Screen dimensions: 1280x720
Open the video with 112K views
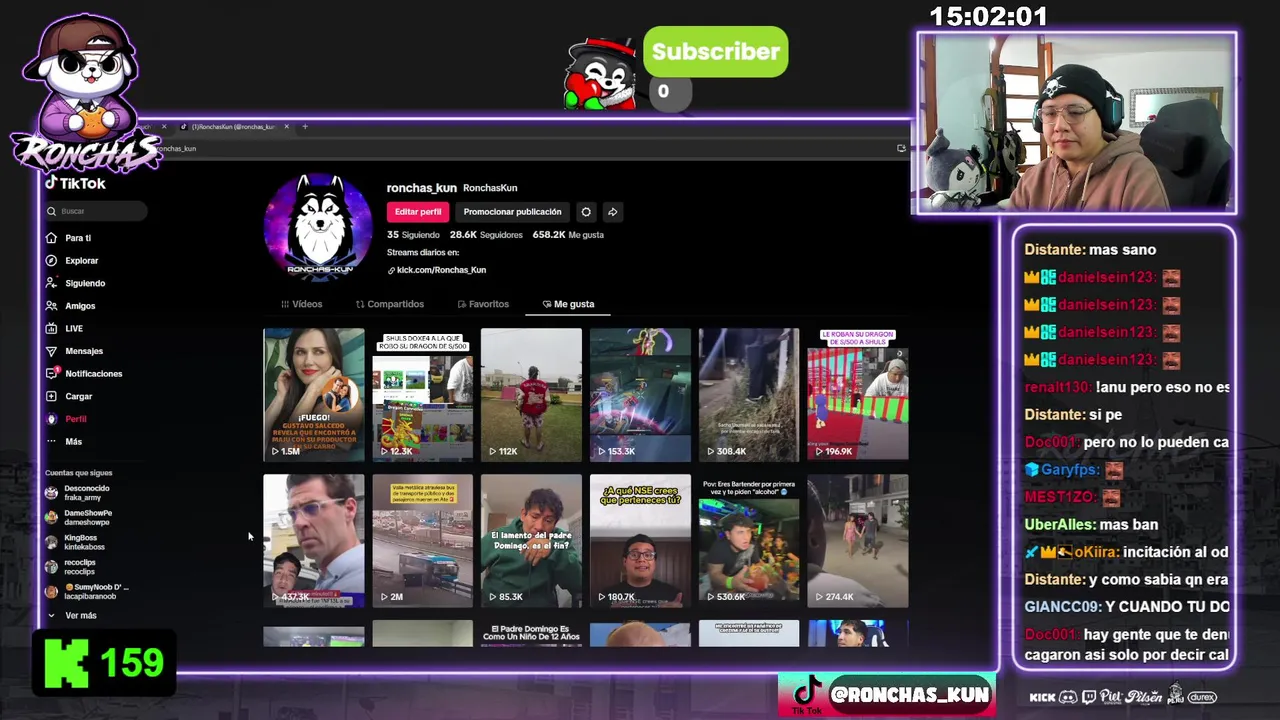click(x=531, y=395)
